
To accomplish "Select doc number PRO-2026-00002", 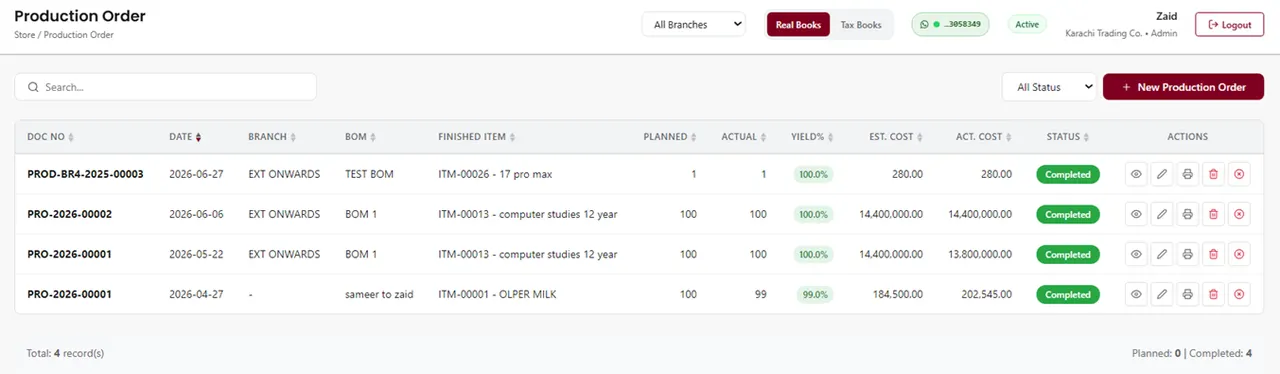I will [x=69, y=214].
